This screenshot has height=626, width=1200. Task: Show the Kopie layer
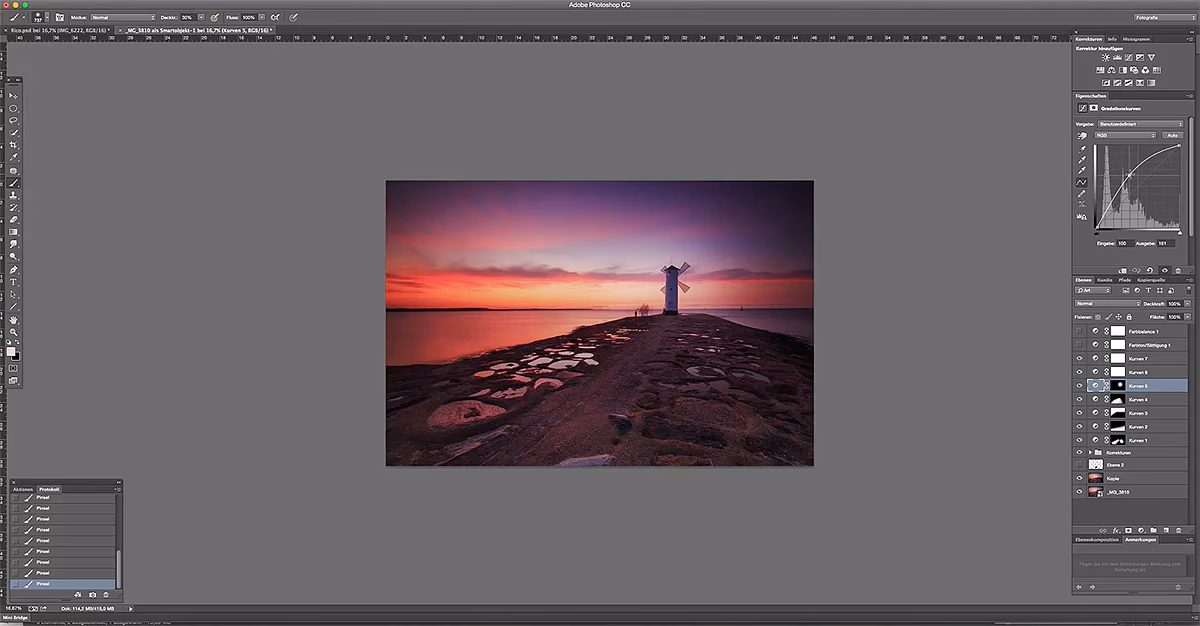coord(1079,478)
